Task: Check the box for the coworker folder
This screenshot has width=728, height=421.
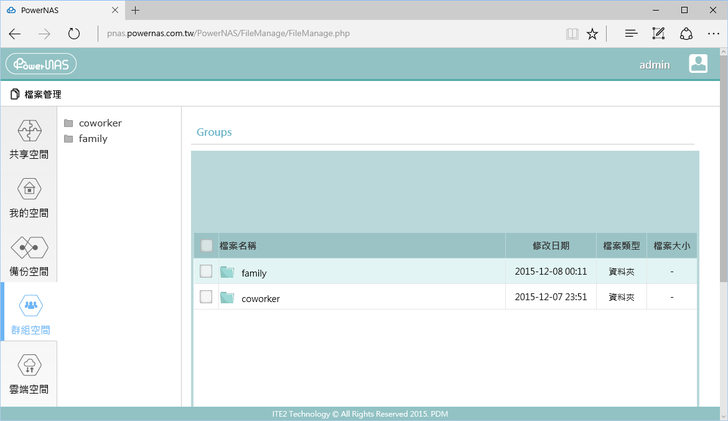Action: click(x=206, y=298)
